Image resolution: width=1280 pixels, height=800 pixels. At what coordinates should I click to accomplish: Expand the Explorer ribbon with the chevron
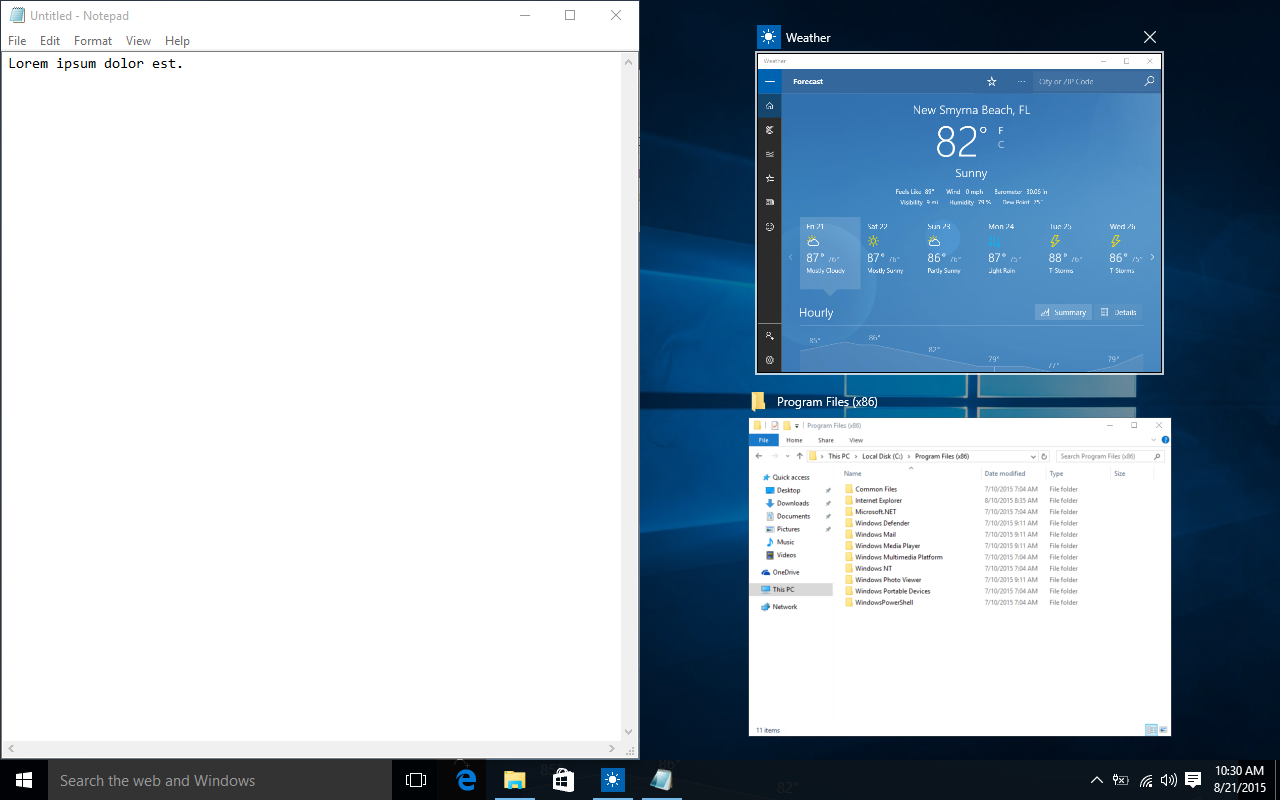point(1153,440)
